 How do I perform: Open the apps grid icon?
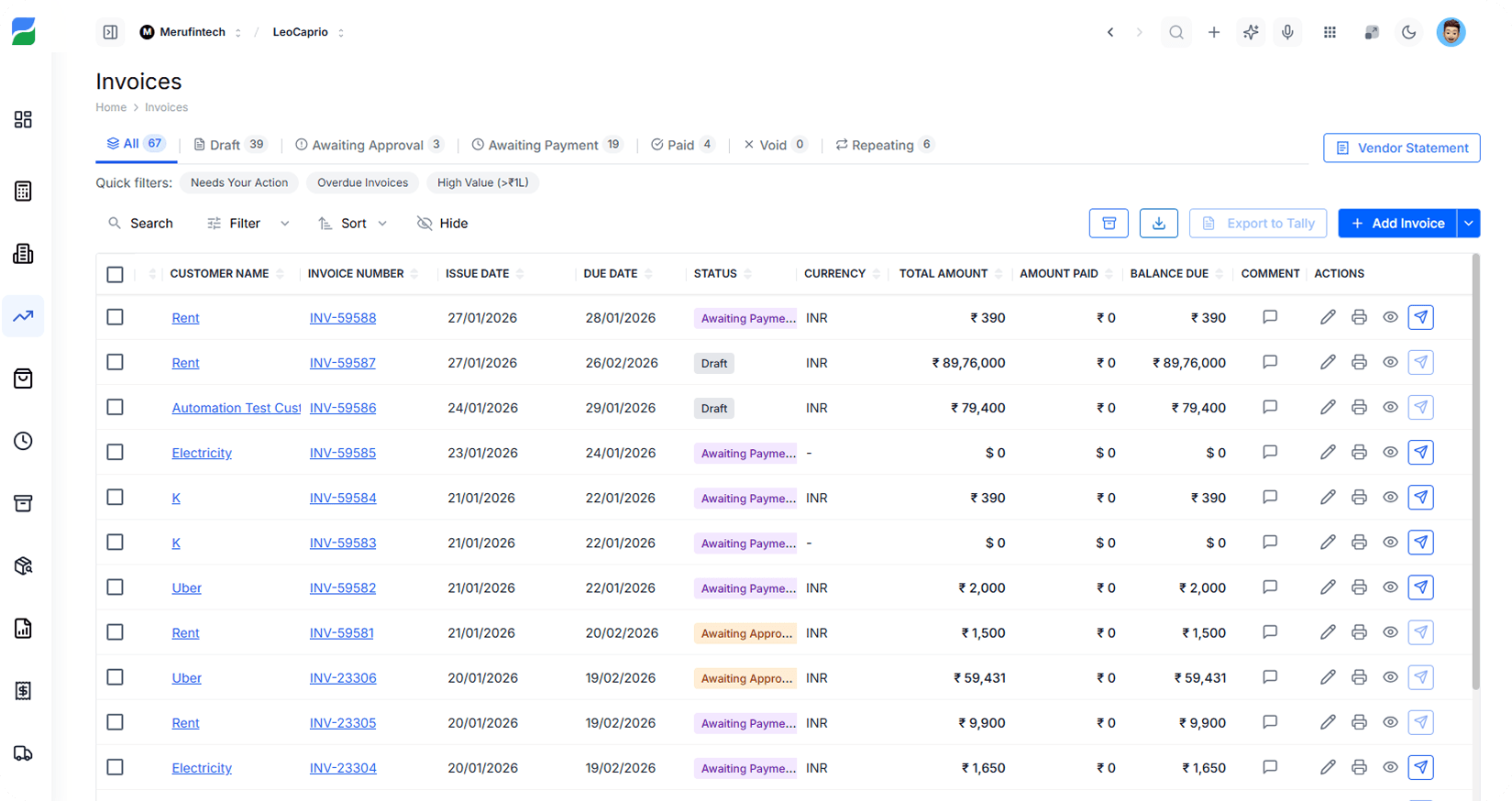click(1330, 33)
